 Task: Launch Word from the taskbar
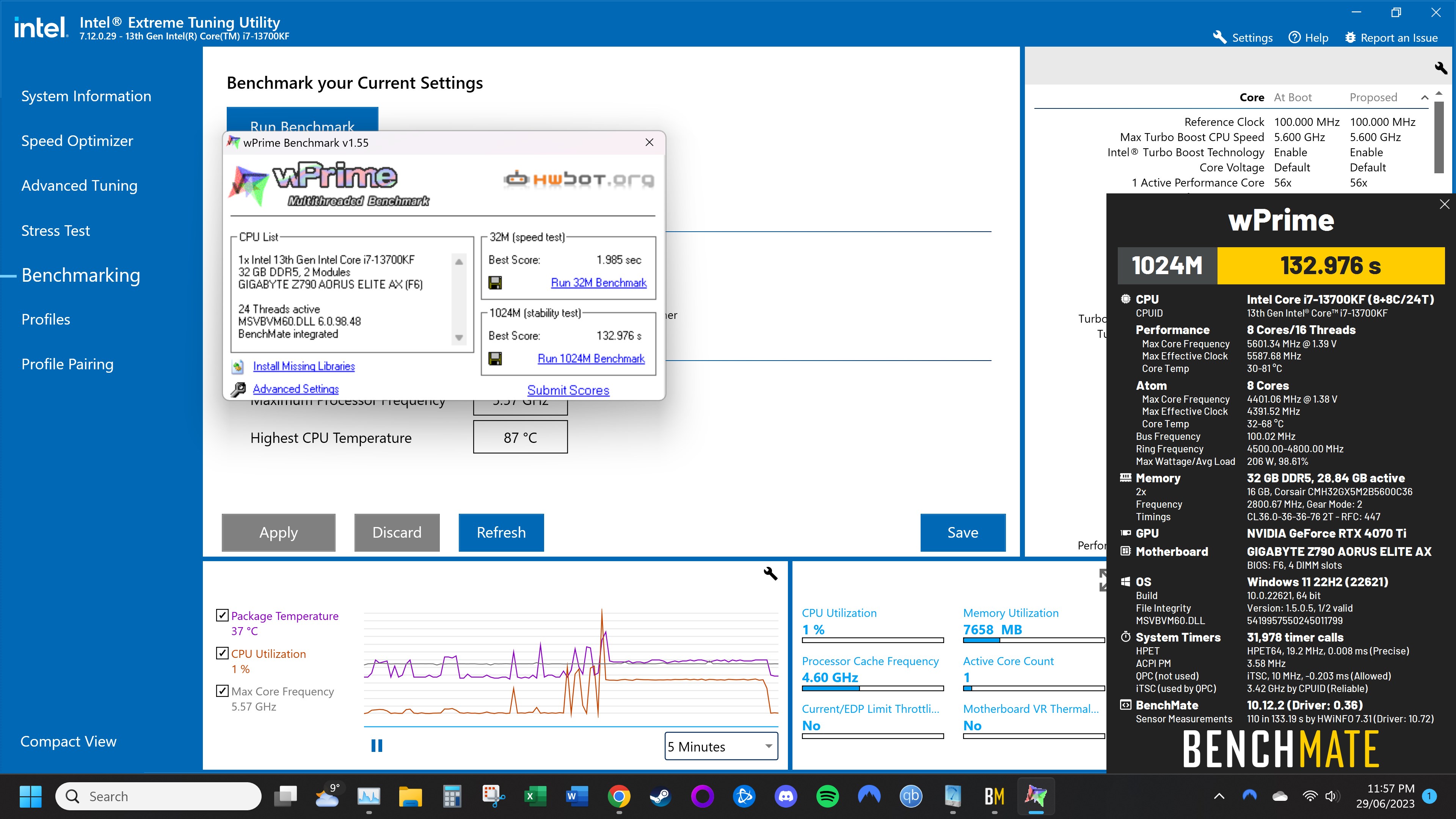point(576,796)
